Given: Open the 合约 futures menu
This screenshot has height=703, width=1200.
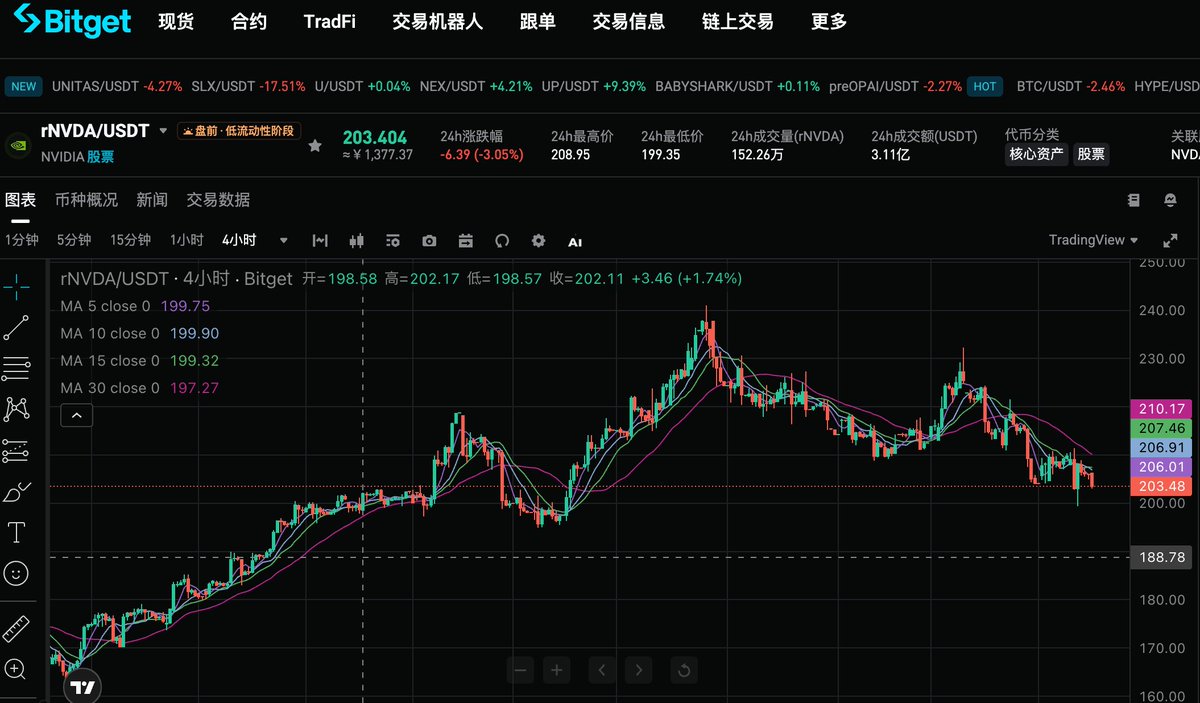Looking at the screenshot, I should tap(249, 21).
